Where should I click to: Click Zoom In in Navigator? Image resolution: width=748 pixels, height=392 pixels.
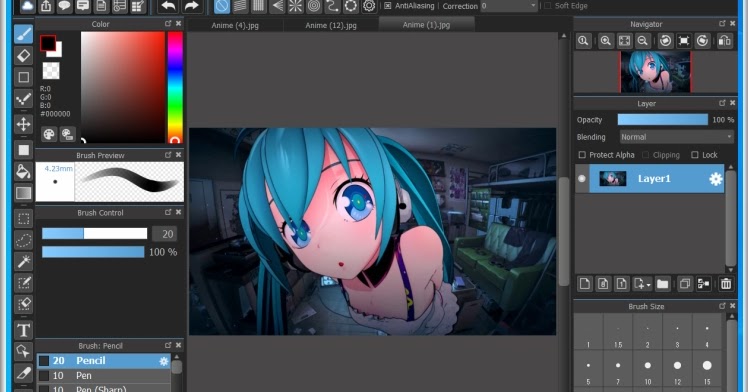click(x=605, y=41)
